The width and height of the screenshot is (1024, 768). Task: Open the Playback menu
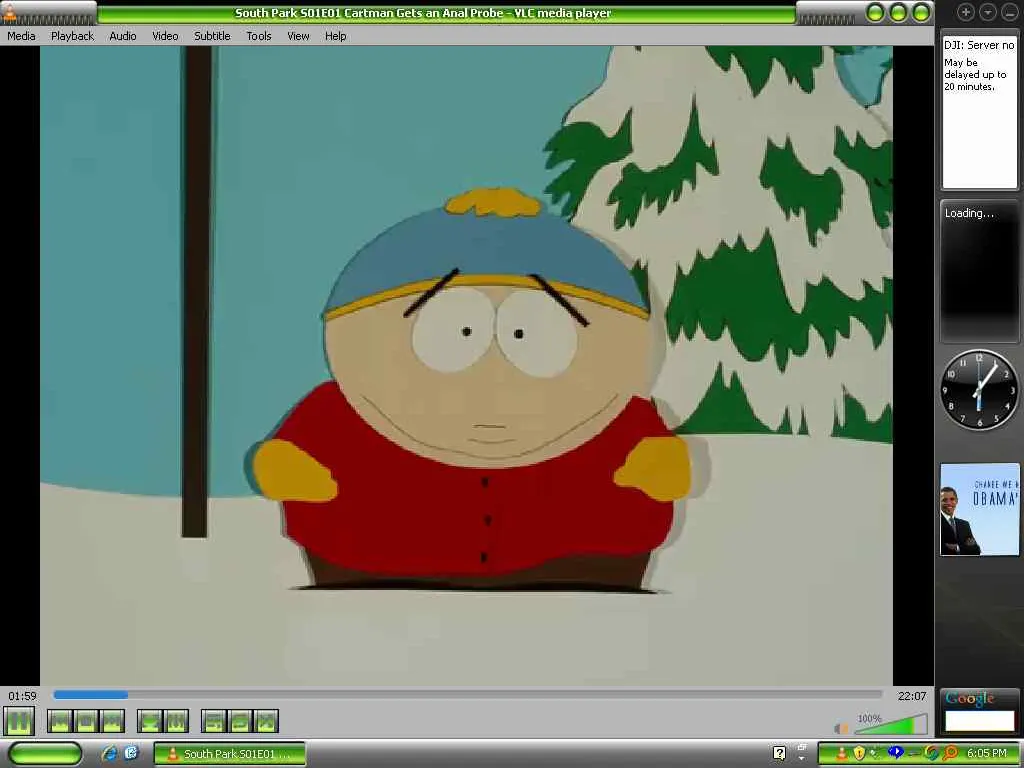click(x=72, y=36)
